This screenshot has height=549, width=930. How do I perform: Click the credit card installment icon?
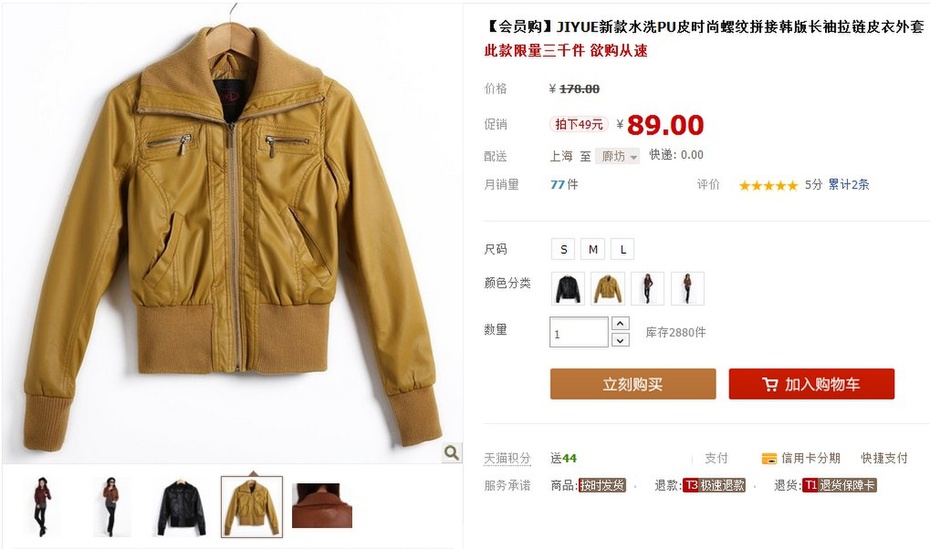click(769, 458)
